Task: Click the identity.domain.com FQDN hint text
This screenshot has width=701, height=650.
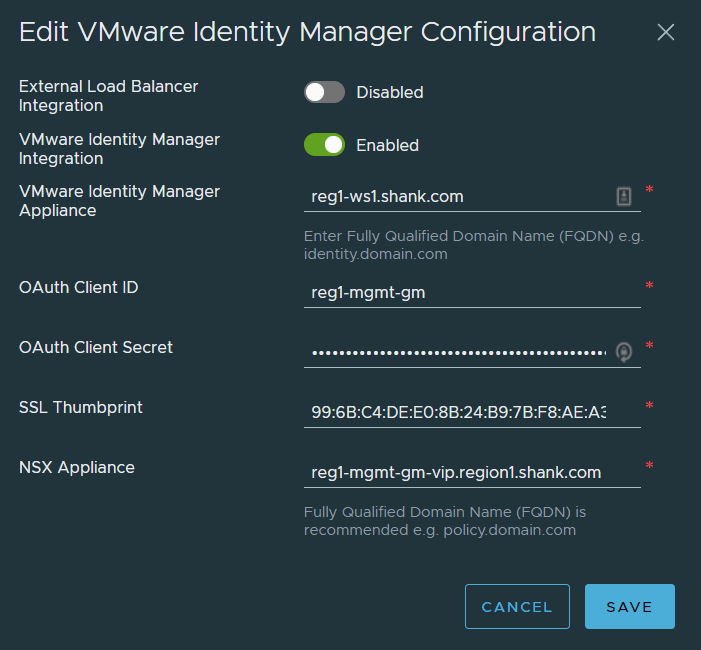Action: 474,245
